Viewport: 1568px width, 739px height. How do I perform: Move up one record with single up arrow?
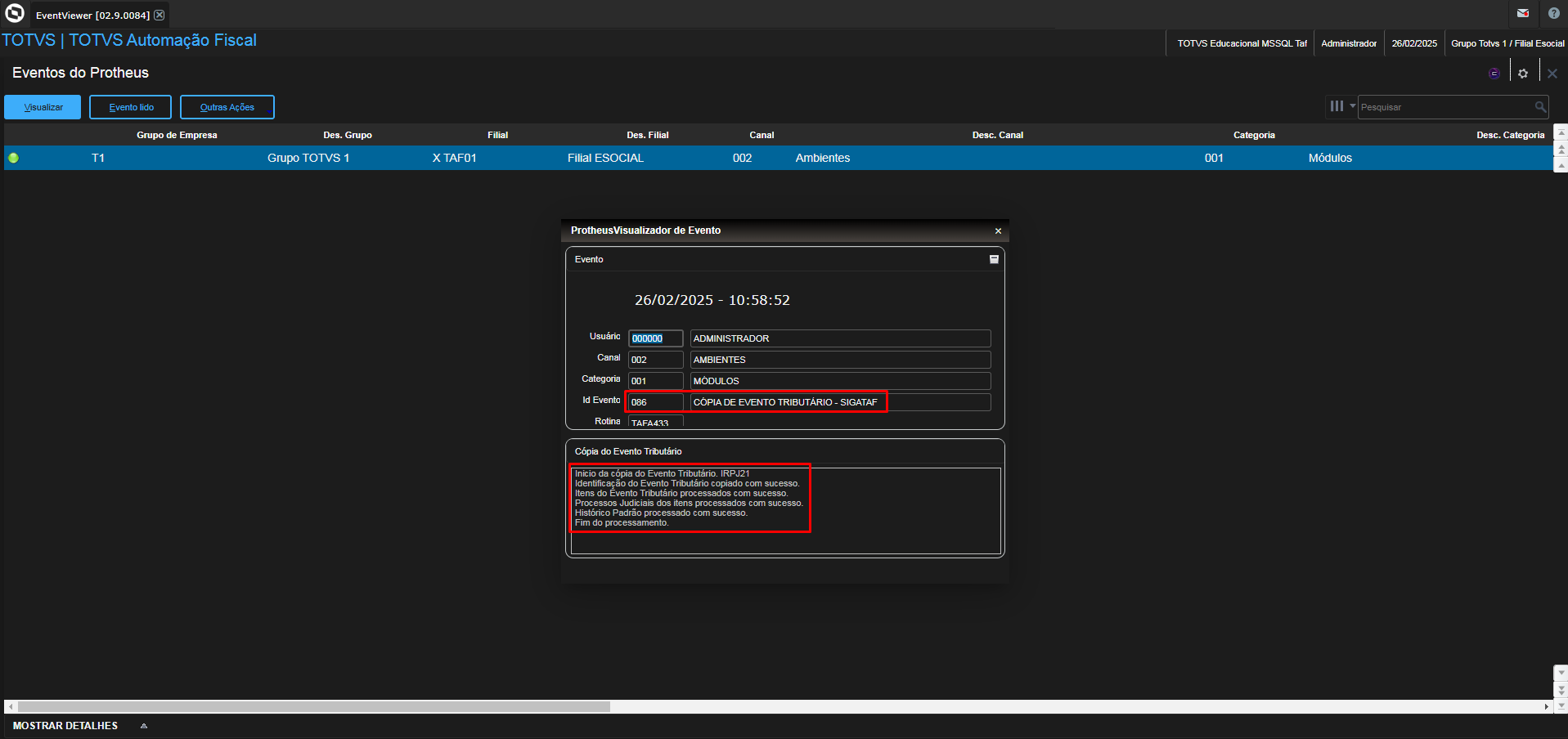[x=1561, y=165]
